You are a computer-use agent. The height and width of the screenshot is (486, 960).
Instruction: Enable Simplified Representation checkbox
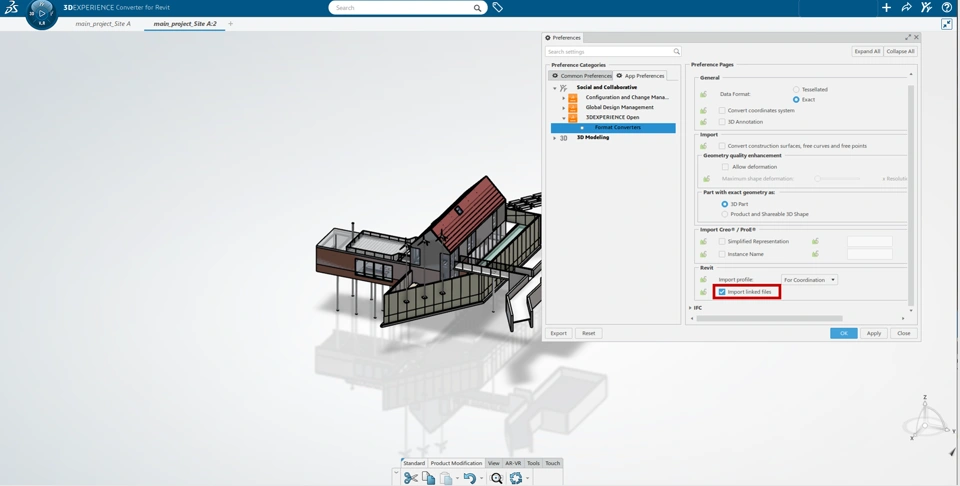[x=722, y=242]
